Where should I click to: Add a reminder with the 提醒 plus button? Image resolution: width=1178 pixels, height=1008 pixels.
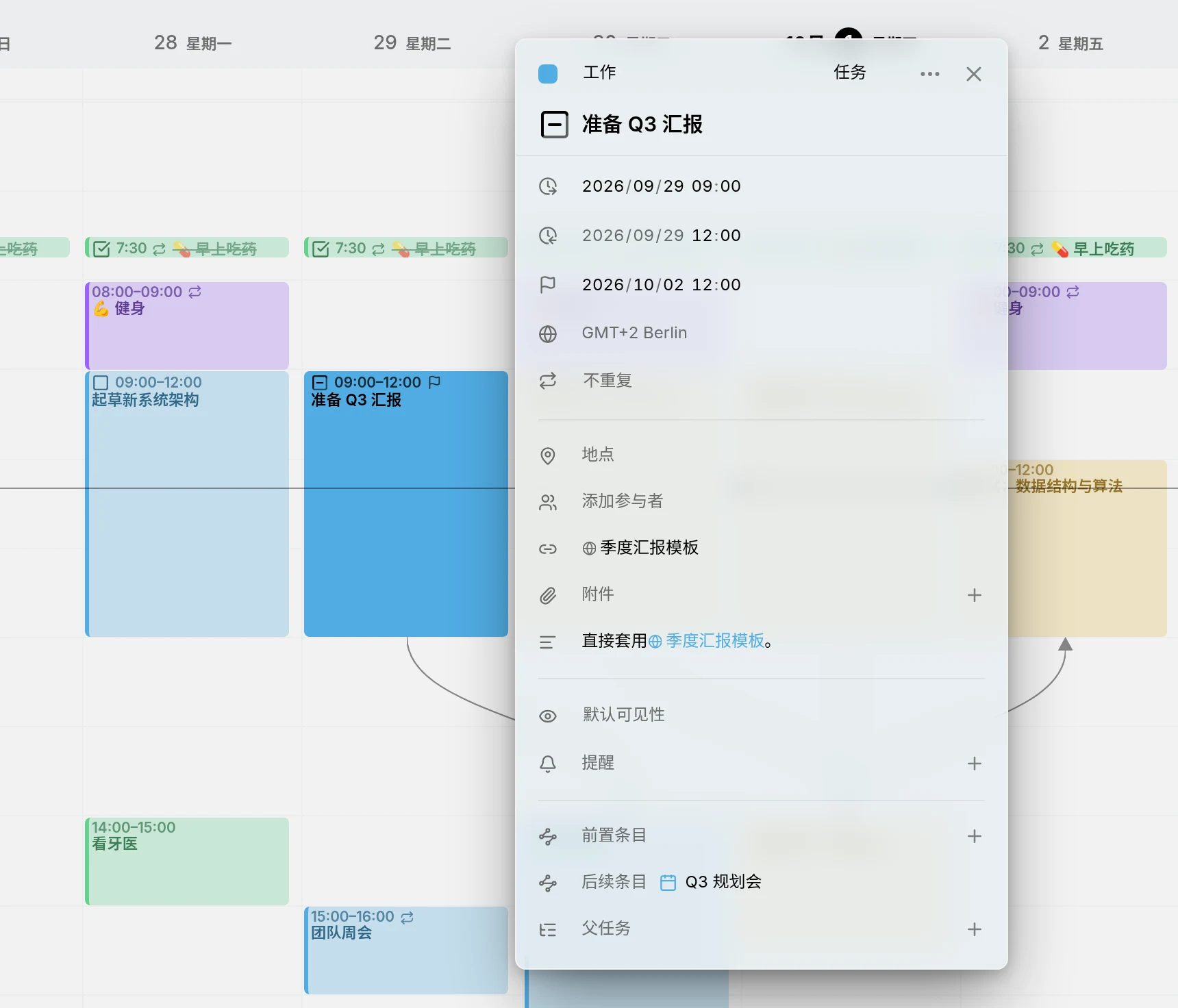pyautogui.click(x=974, y=764)
